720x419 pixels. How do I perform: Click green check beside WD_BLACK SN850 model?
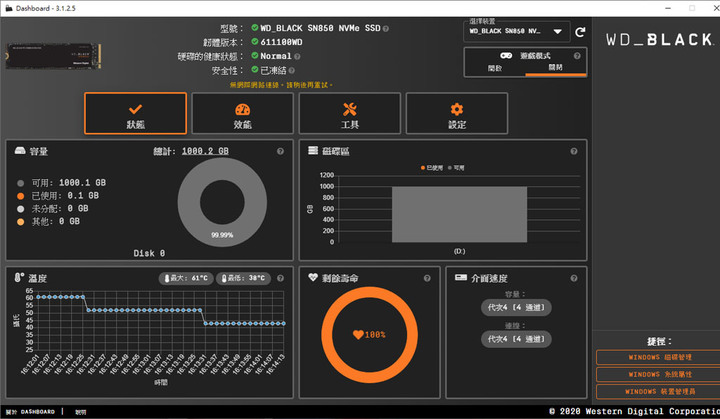tap(255, 28)
